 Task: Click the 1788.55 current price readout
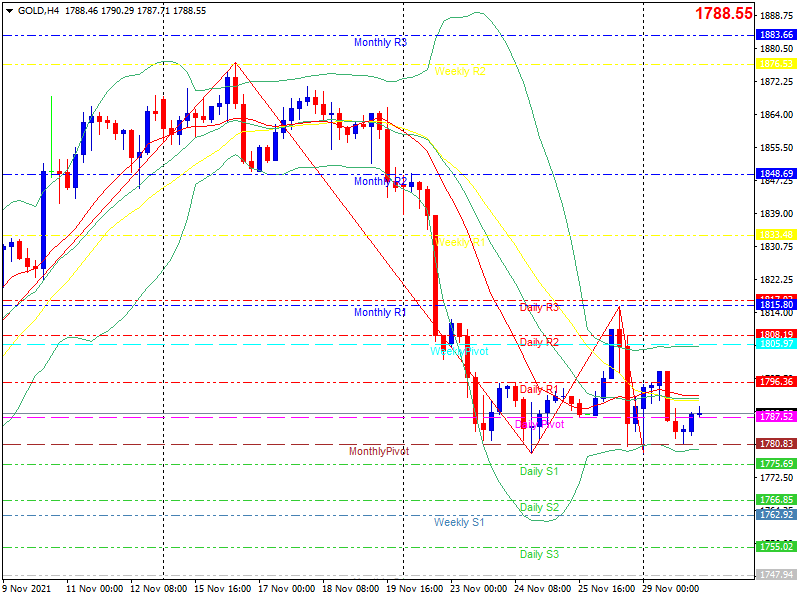(724, 13)
